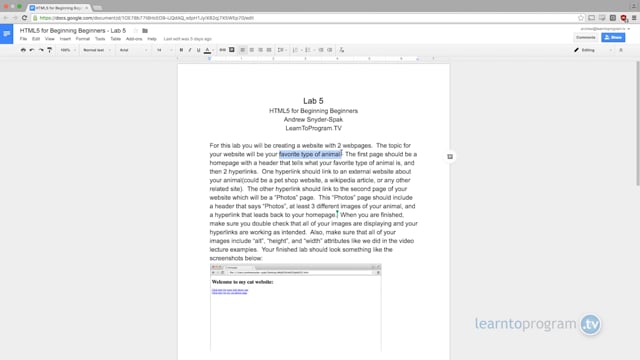Image resolution: width=640 pixels, height=360 pixels.
Task: Go back with the browser back arrow
Action: pyautogui.click(x=5, y=18)
